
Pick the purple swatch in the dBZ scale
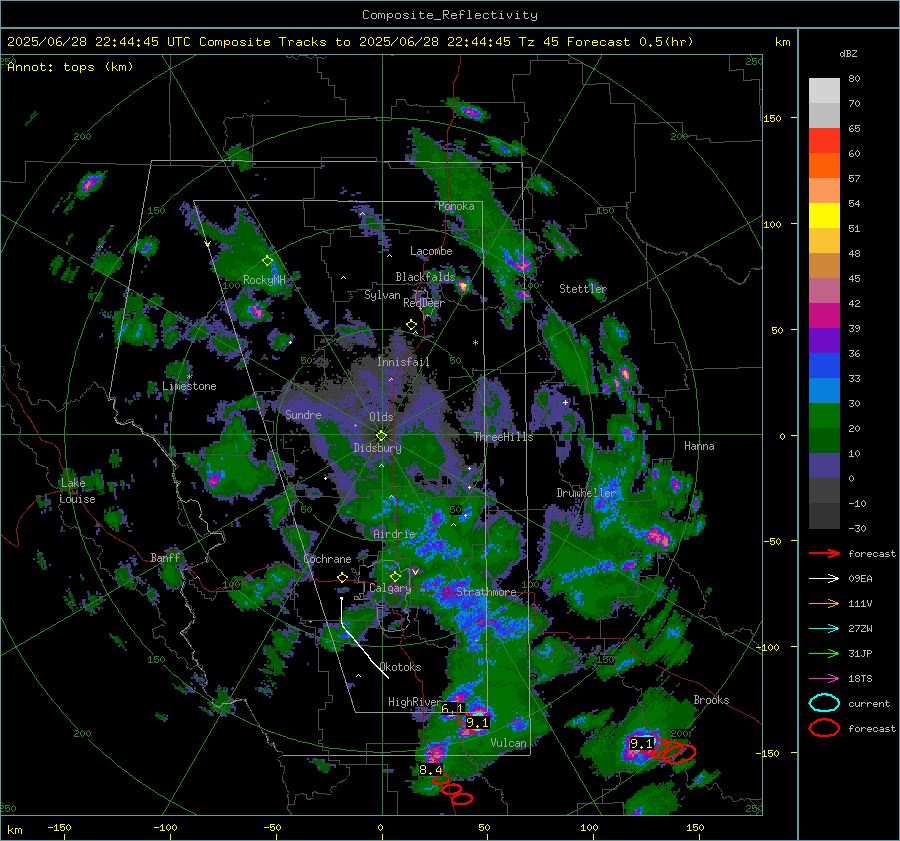[824, 340]
